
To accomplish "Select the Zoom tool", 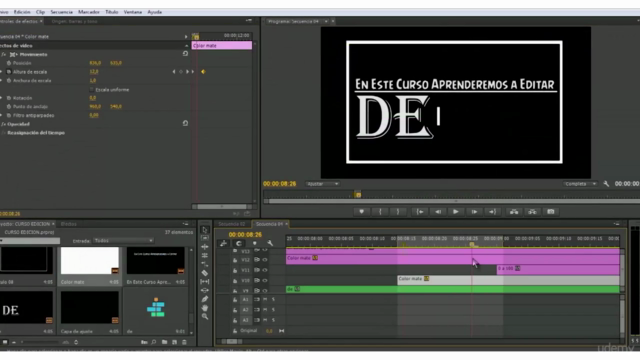I will (x=205, y=316).
